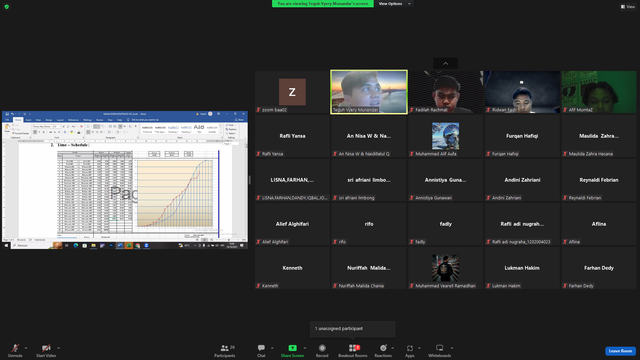The width and height of the screenshot is (640, 360).
Task: Select Fadilah Rachmat video tile
Action: pyautogui.click(x=445, y=92)
